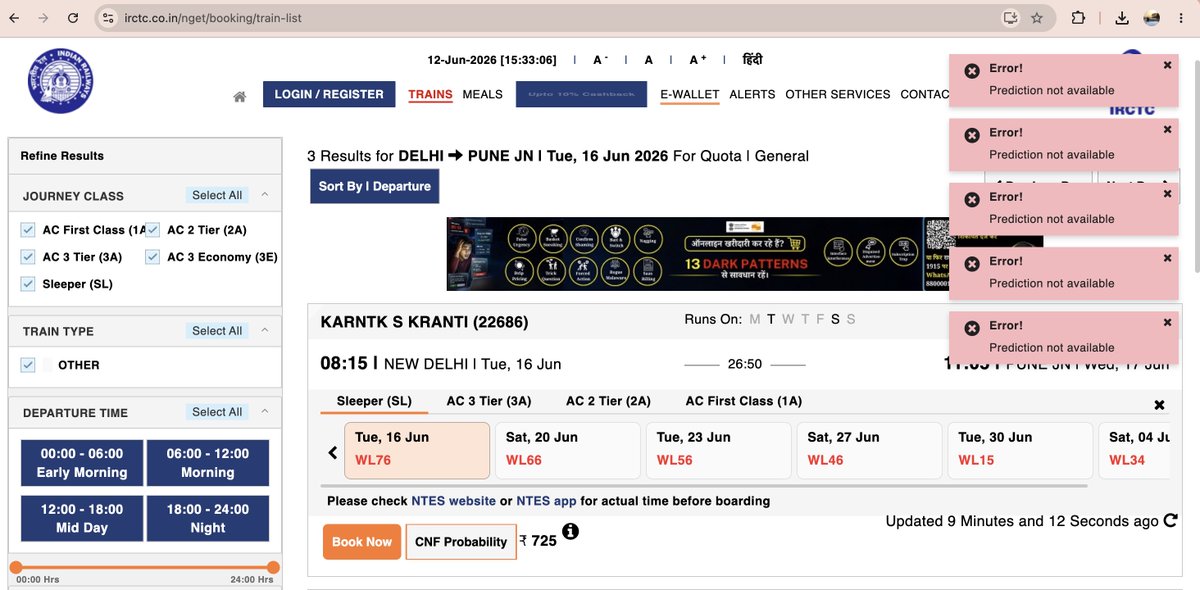Increase font size with A+

tap(698, 60)
